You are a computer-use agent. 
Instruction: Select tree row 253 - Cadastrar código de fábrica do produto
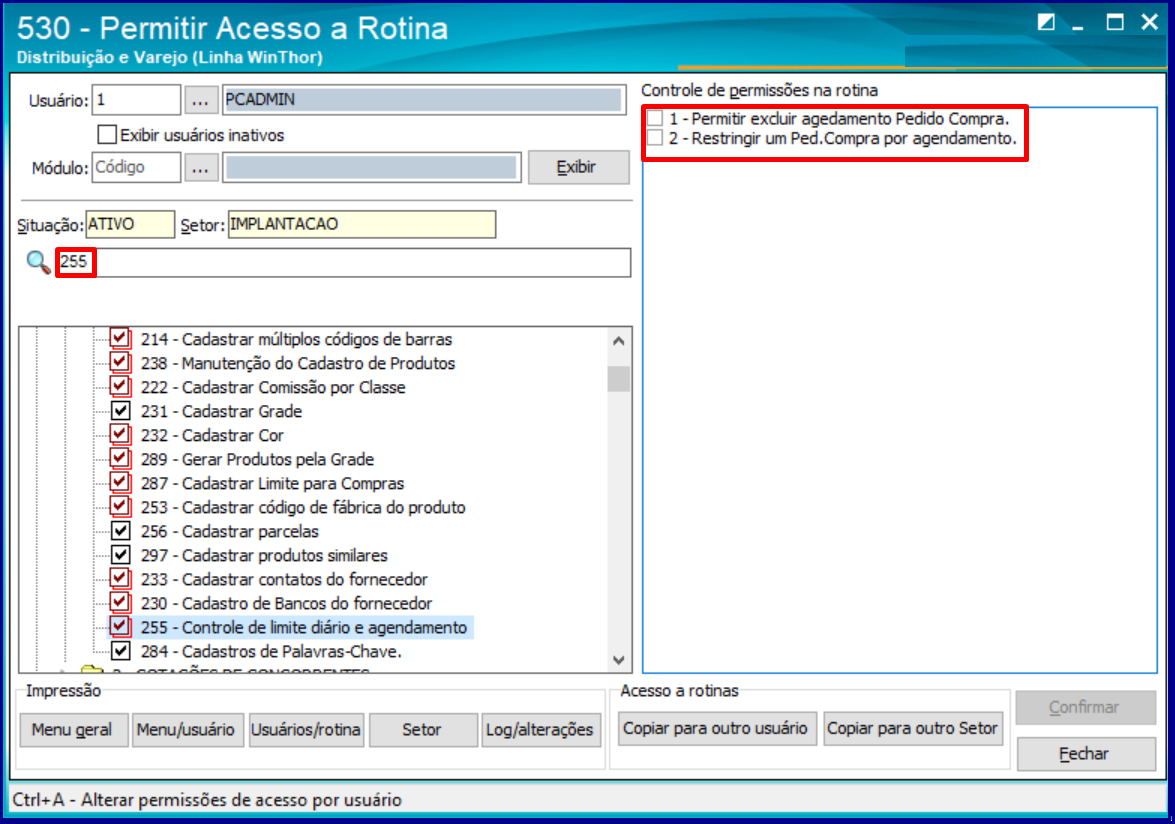pos(303,507)
